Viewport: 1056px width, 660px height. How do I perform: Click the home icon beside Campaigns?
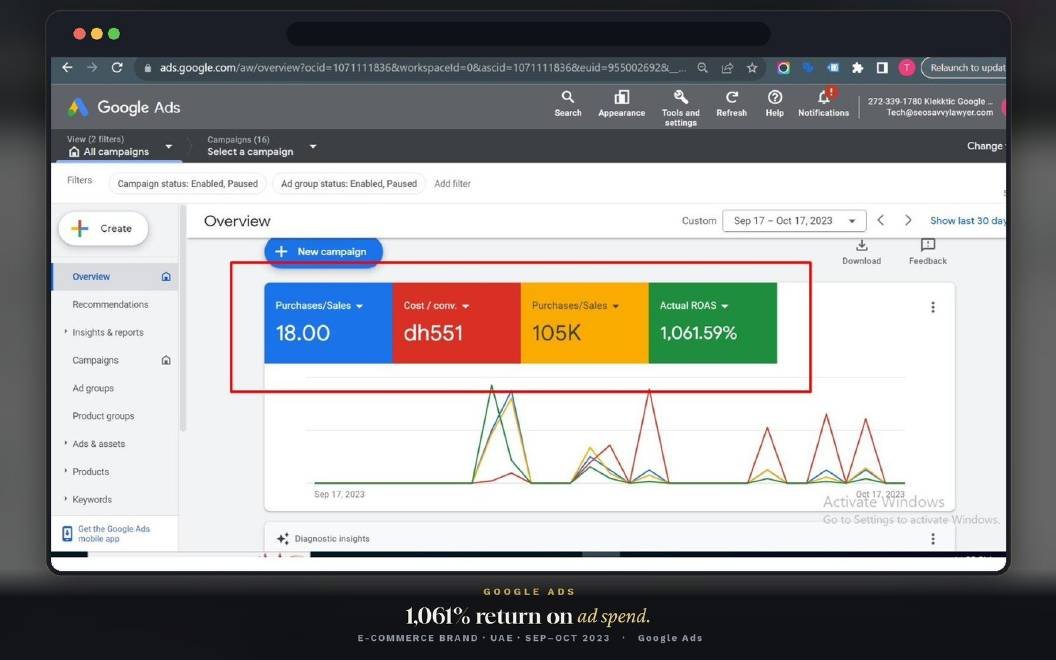click(x=166, y=360)
